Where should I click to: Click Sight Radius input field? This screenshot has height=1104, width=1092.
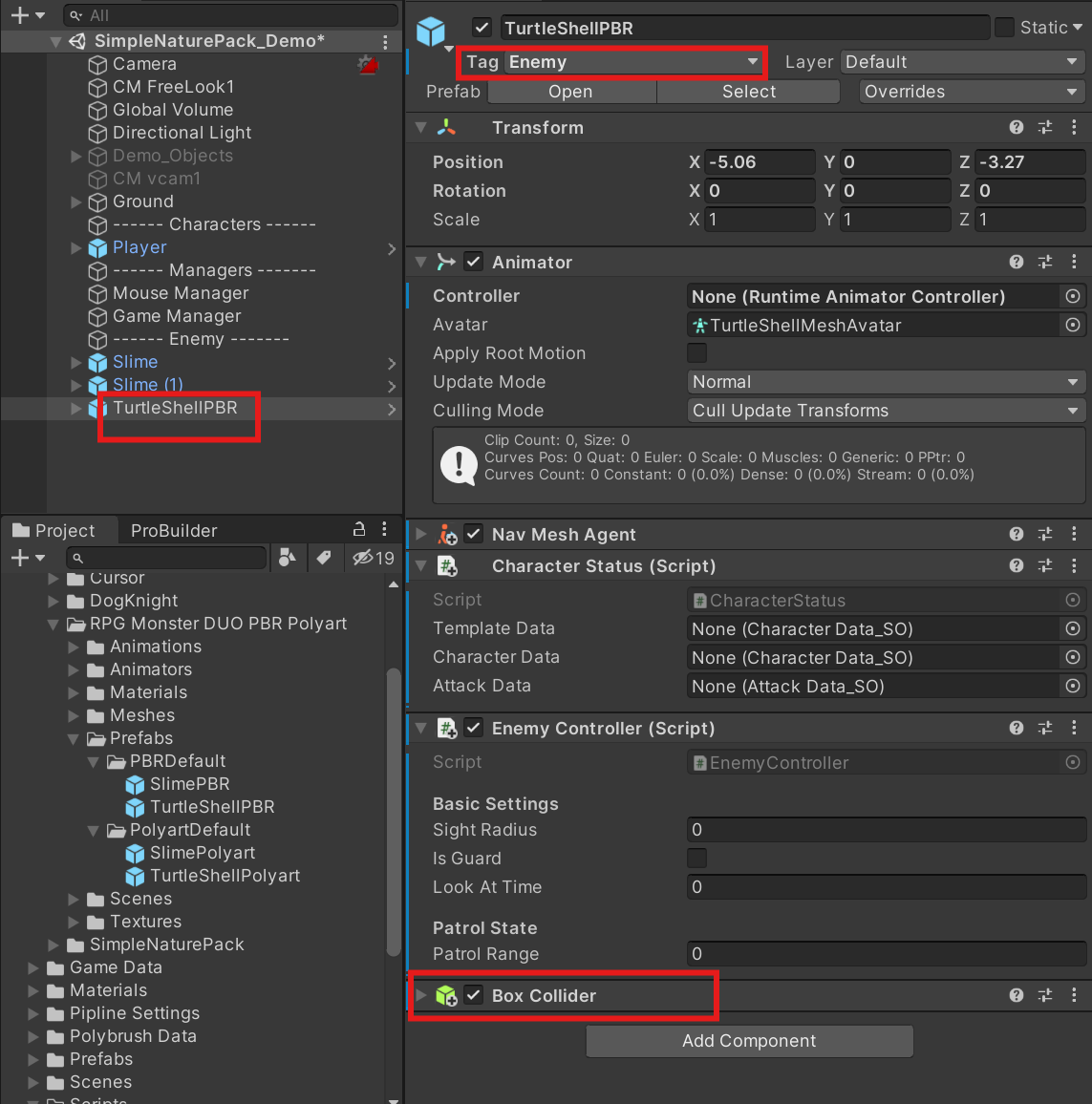coord(886,829)
